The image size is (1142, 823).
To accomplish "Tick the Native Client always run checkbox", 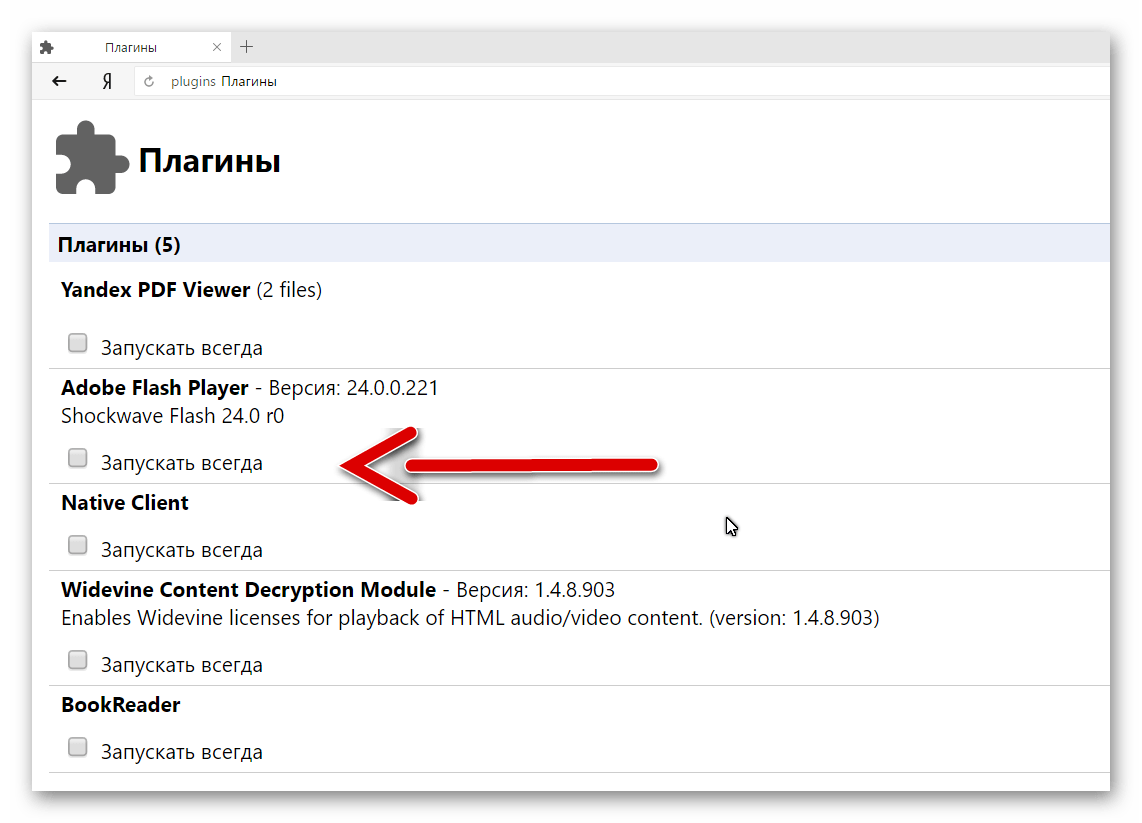I will pyautogui.click(x=77, y=546).
